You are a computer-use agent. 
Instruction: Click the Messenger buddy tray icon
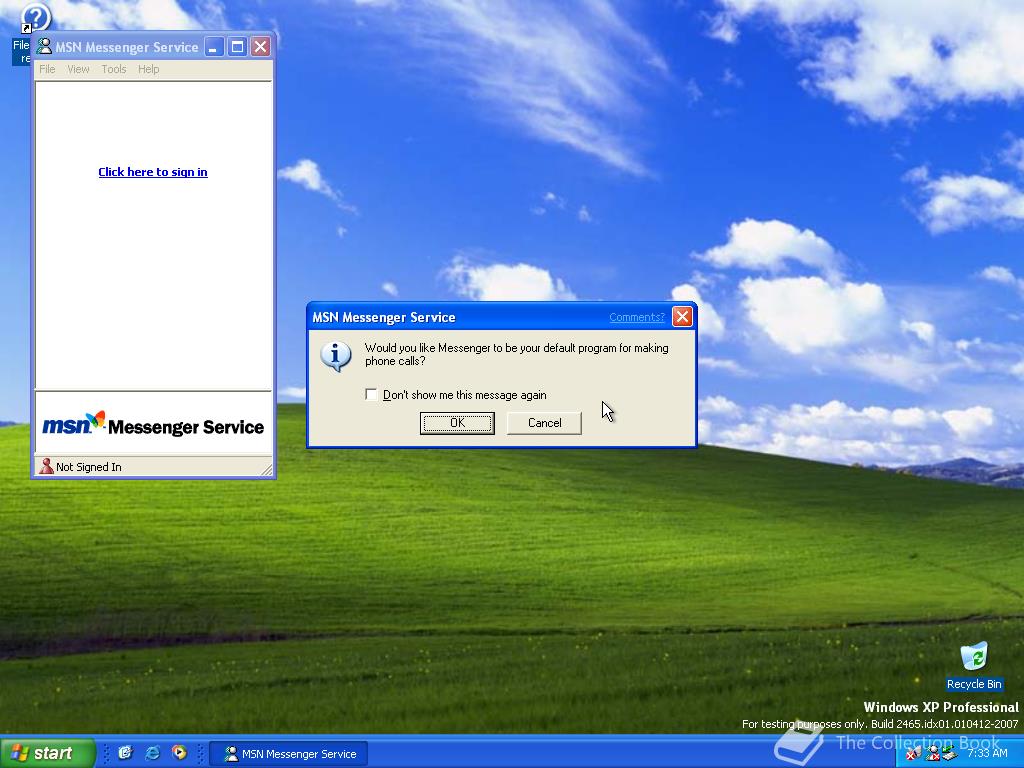pyautogui.click(x=933, y=752)
